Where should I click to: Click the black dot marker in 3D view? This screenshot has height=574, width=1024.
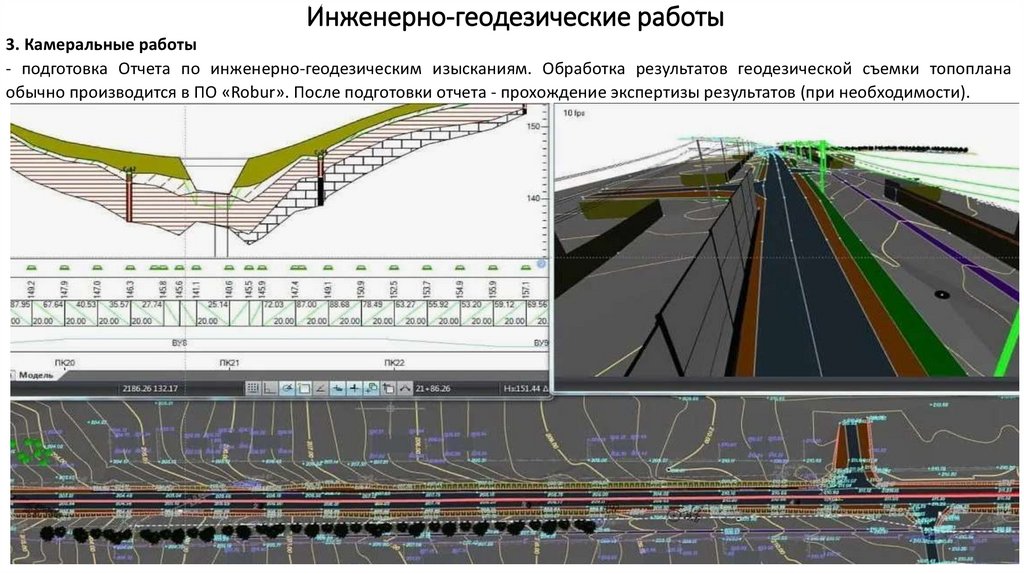[941, 295]
